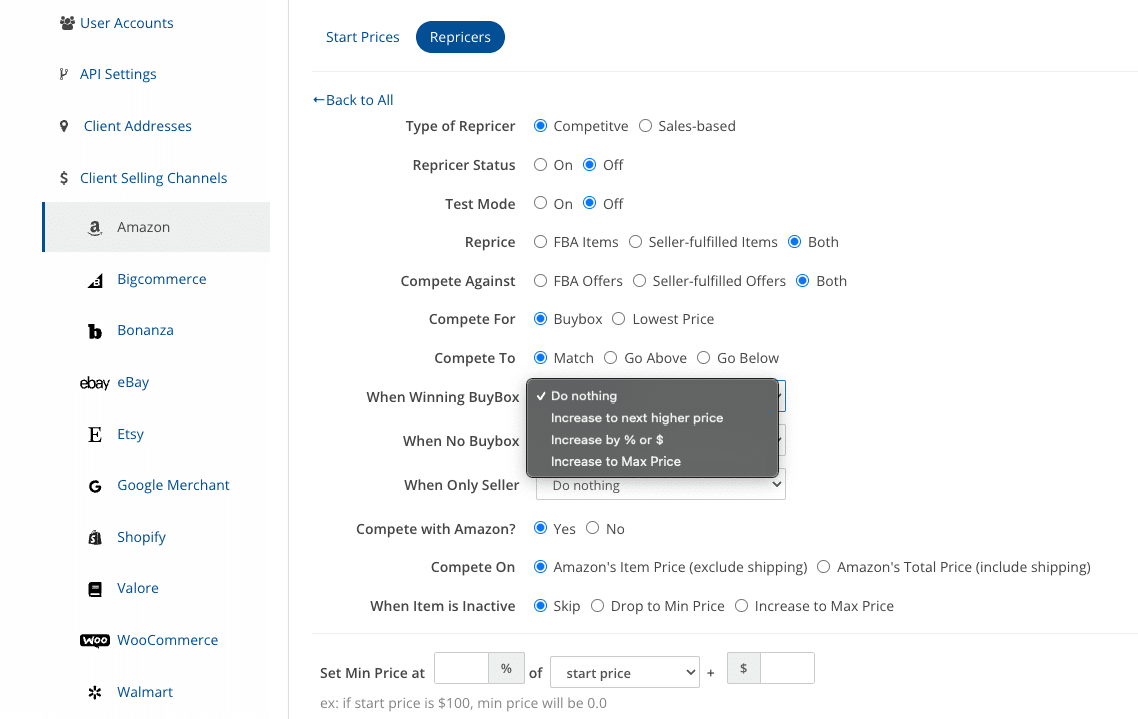The height and width of the screenshot is (719, 1138).
Task: Compete on Amazon's Total Price
Action: pos(823,567)
